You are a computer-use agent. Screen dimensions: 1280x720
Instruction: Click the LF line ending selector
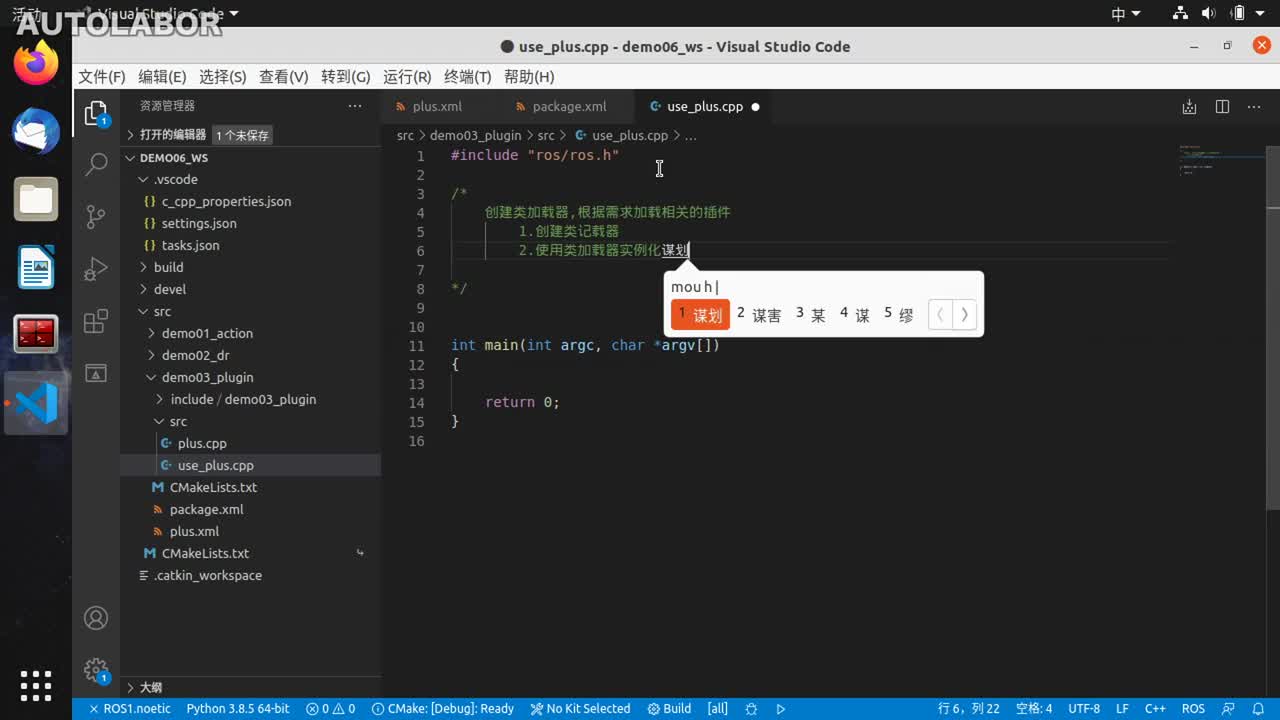(1123, 708)
